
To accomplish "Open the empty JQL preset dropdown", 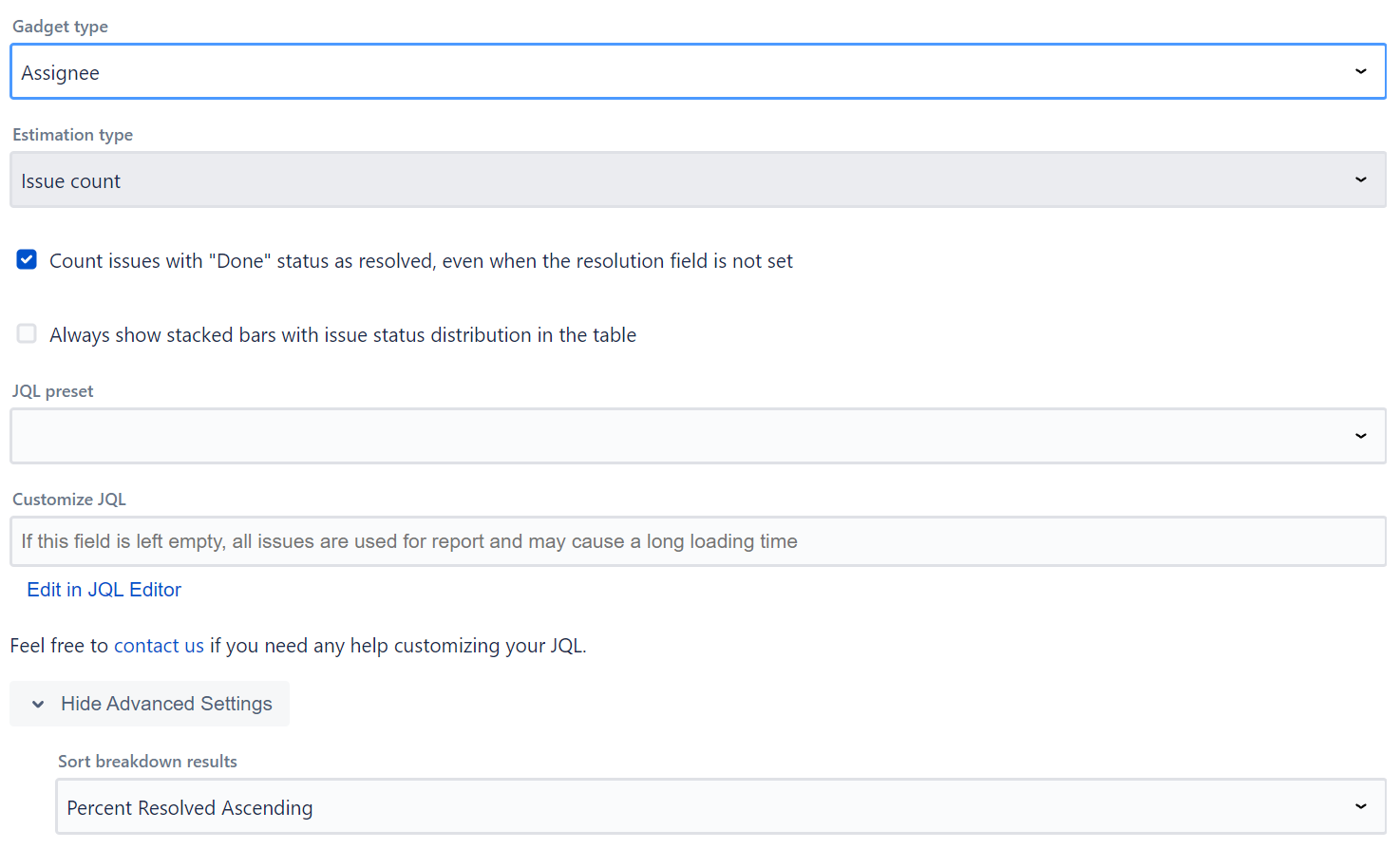I will pyautogui.click(x=665, y=436).
